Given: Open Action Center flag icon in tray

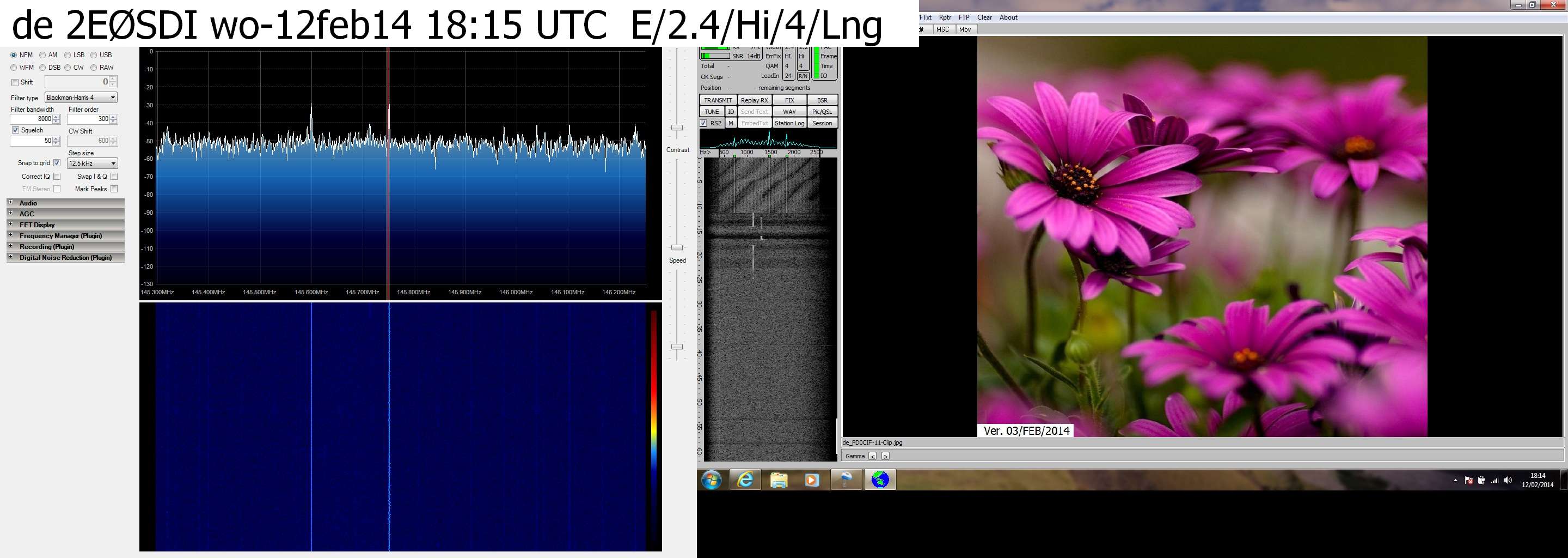Looking at the screenshot, I should coord(1468,481).
